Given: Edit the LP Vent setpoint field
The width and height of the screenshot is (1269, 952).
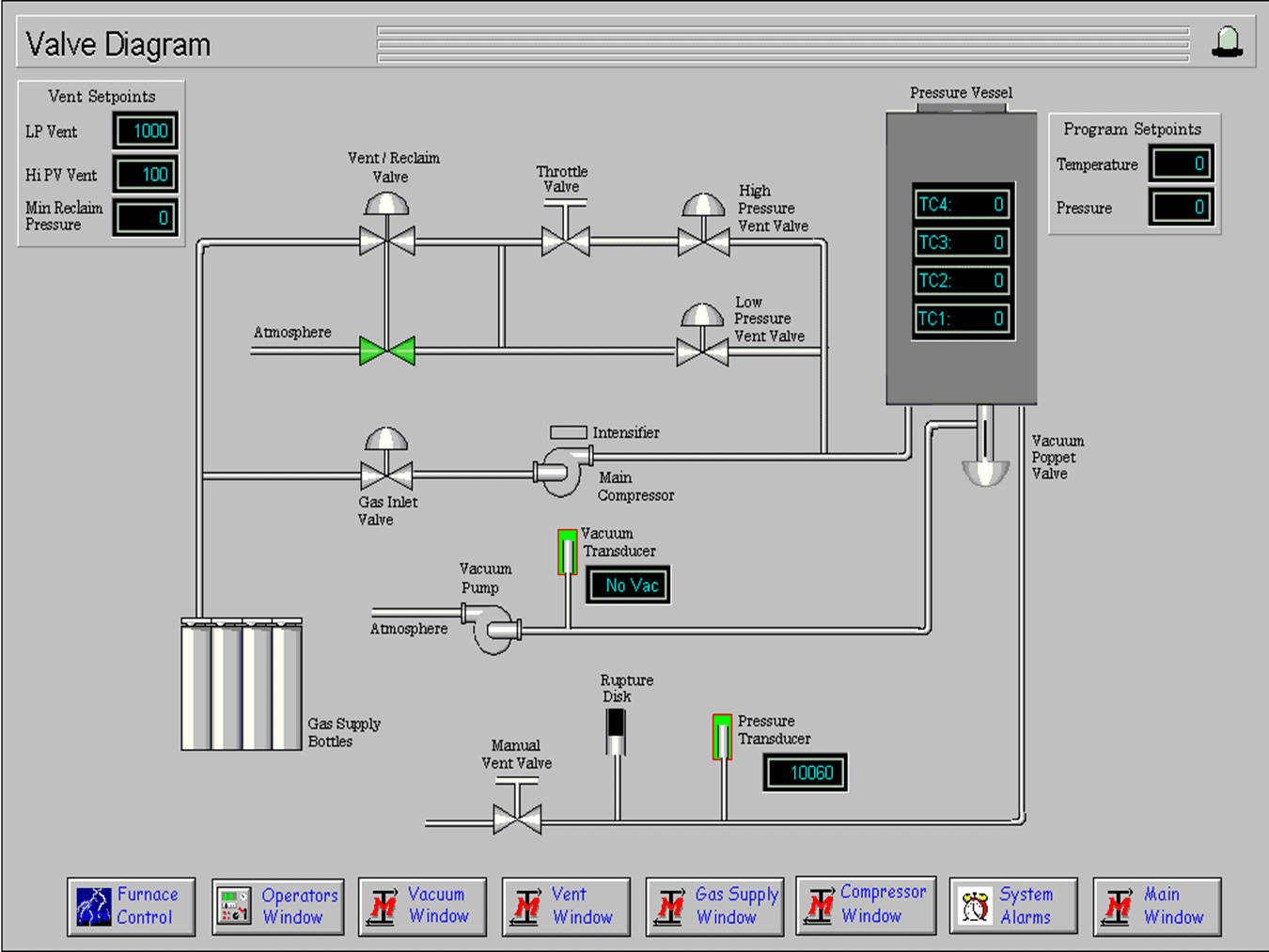Looking at the screenshot, I should click(147, 131).
